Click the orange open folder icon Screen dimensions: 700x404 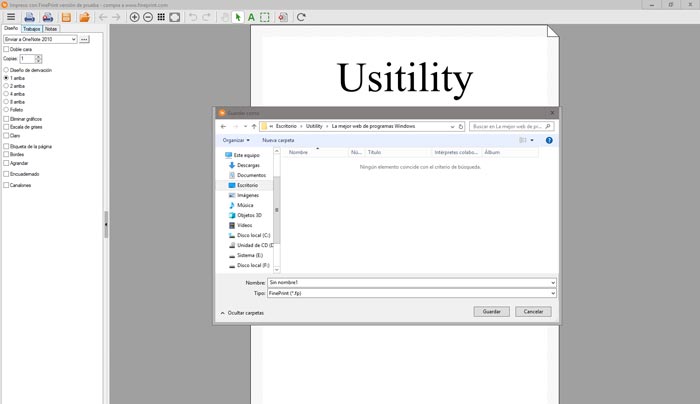pyautogui.click(x=84, y=17)
